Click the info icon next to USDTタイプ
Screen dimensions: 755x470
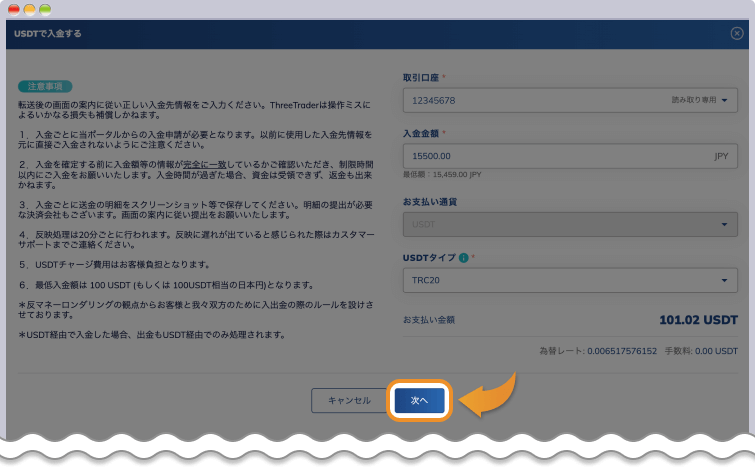coord(463,258)
